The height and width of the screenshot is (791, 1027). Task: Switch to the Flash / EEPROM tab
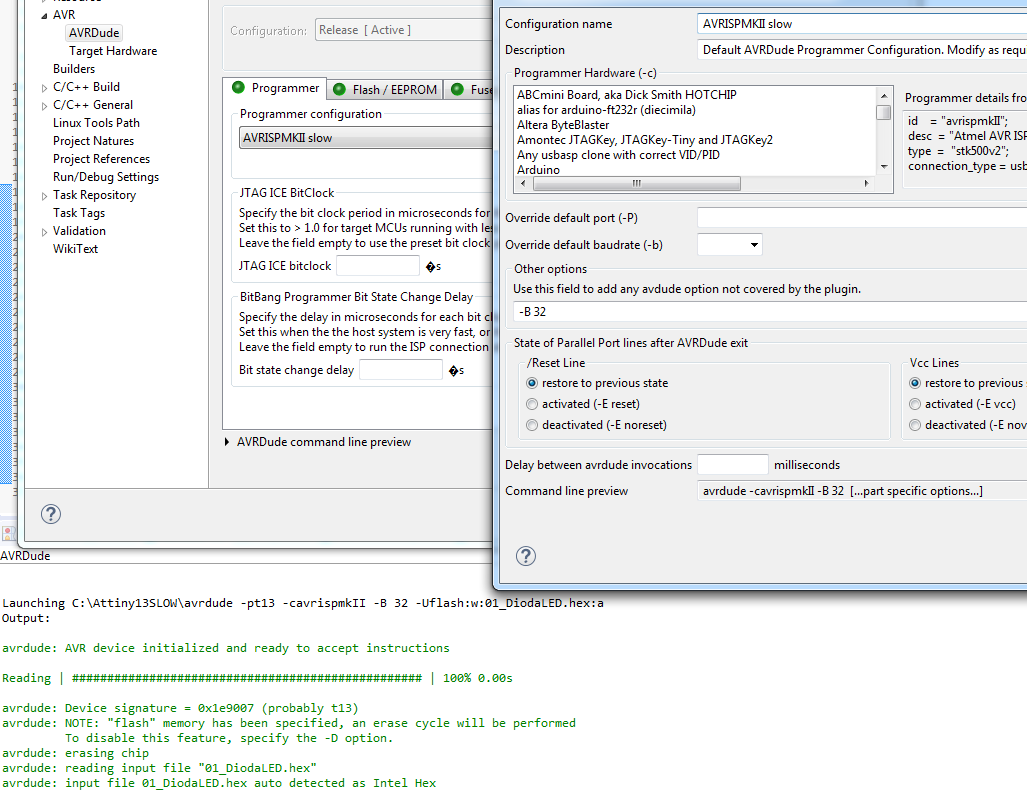(385, 90)
